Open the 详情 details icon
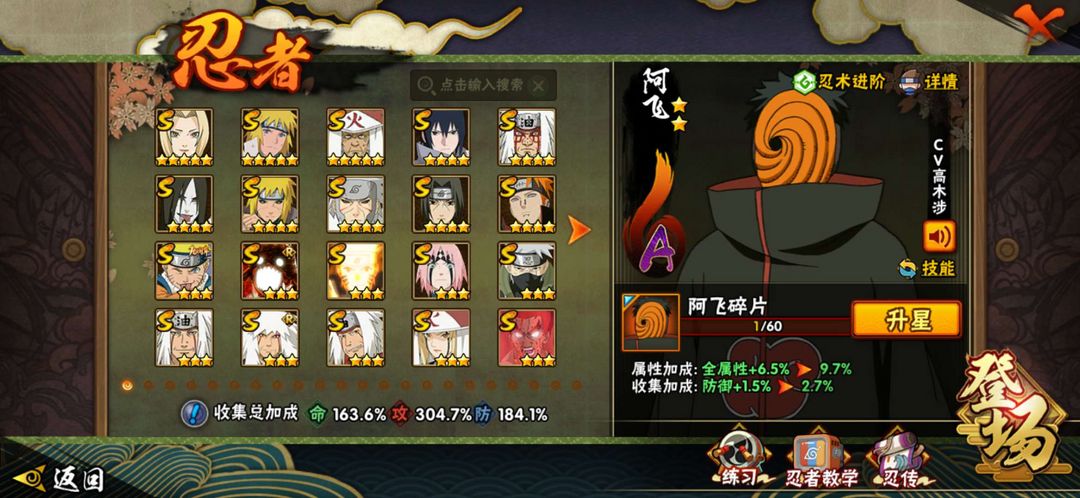Image resolution: width=1080 pixels, height=498 pixels. pos(928,82)
